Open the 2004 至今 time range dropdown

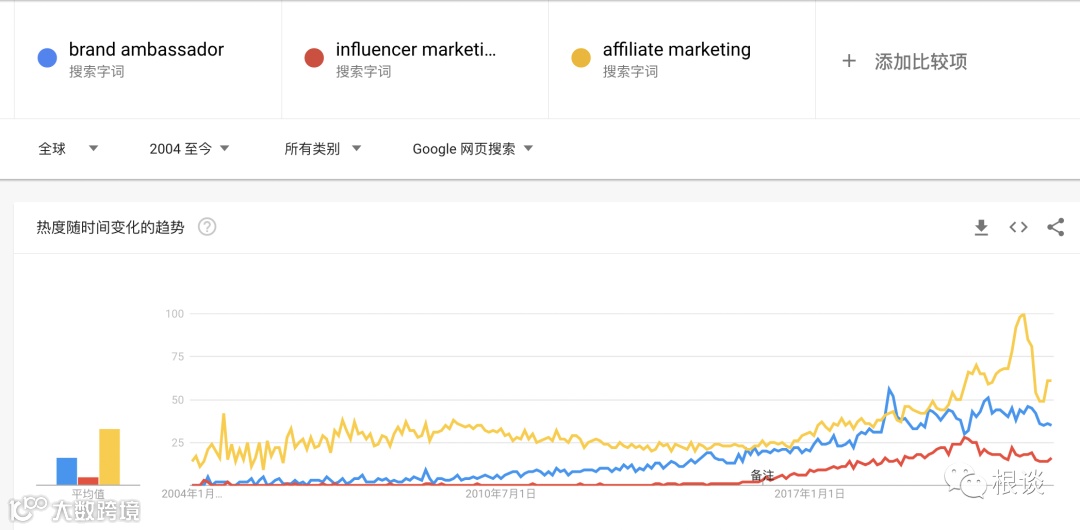(x=189, y=149)
